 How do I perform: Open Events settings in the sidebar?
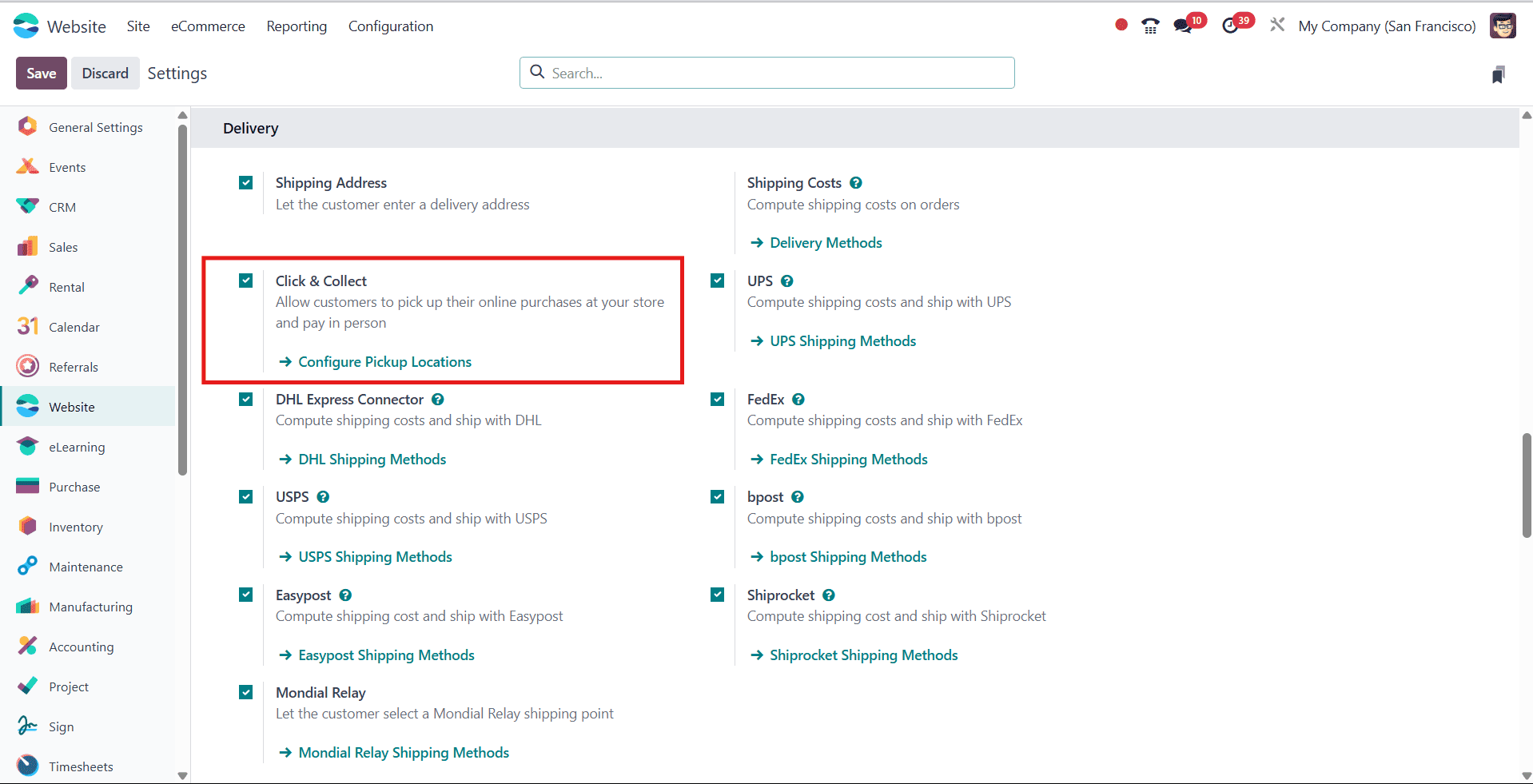[x=88, y=167]
